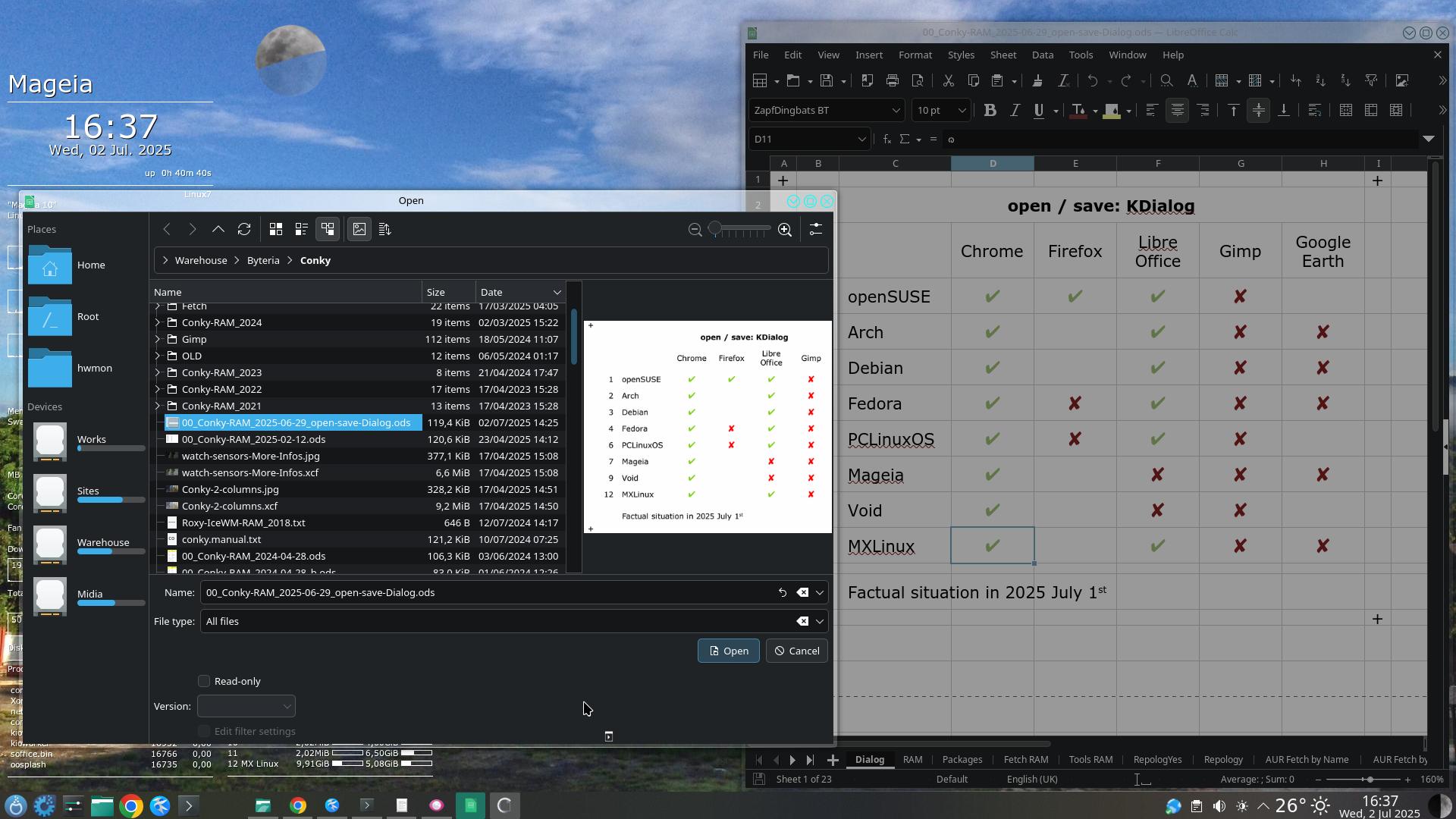Select the Warehouse device in sidebar
The width and height of the screenshot is (1456, 819).
click(86, 544)
